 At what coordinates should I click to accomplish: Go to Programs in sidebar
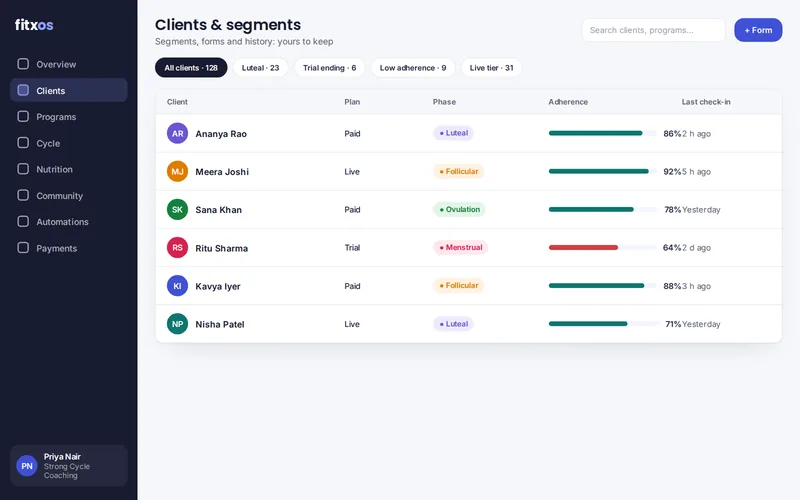(x=68, y=117)
